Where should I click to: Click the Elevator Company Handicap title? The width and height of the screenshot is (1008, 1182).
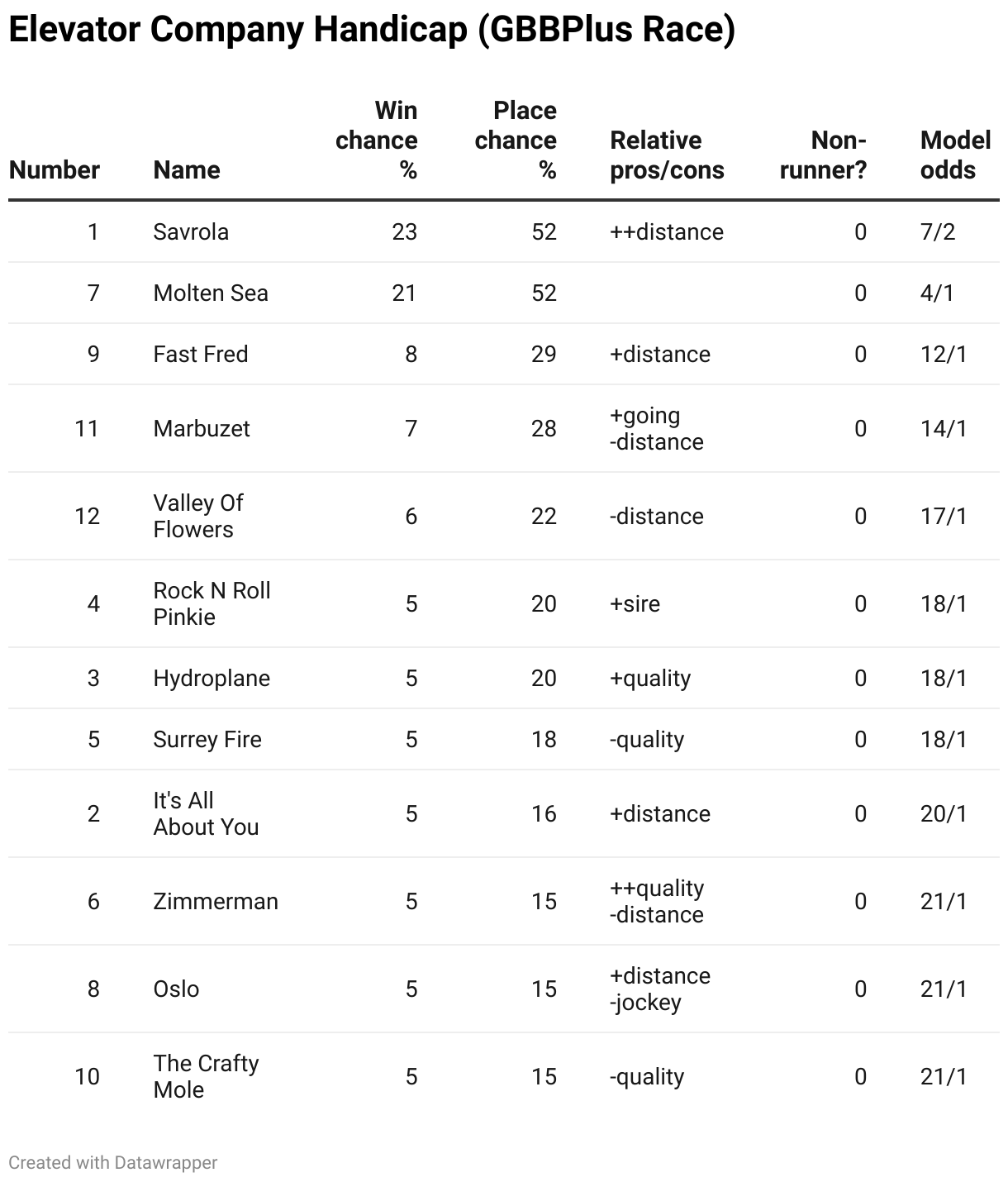[372, 31]
